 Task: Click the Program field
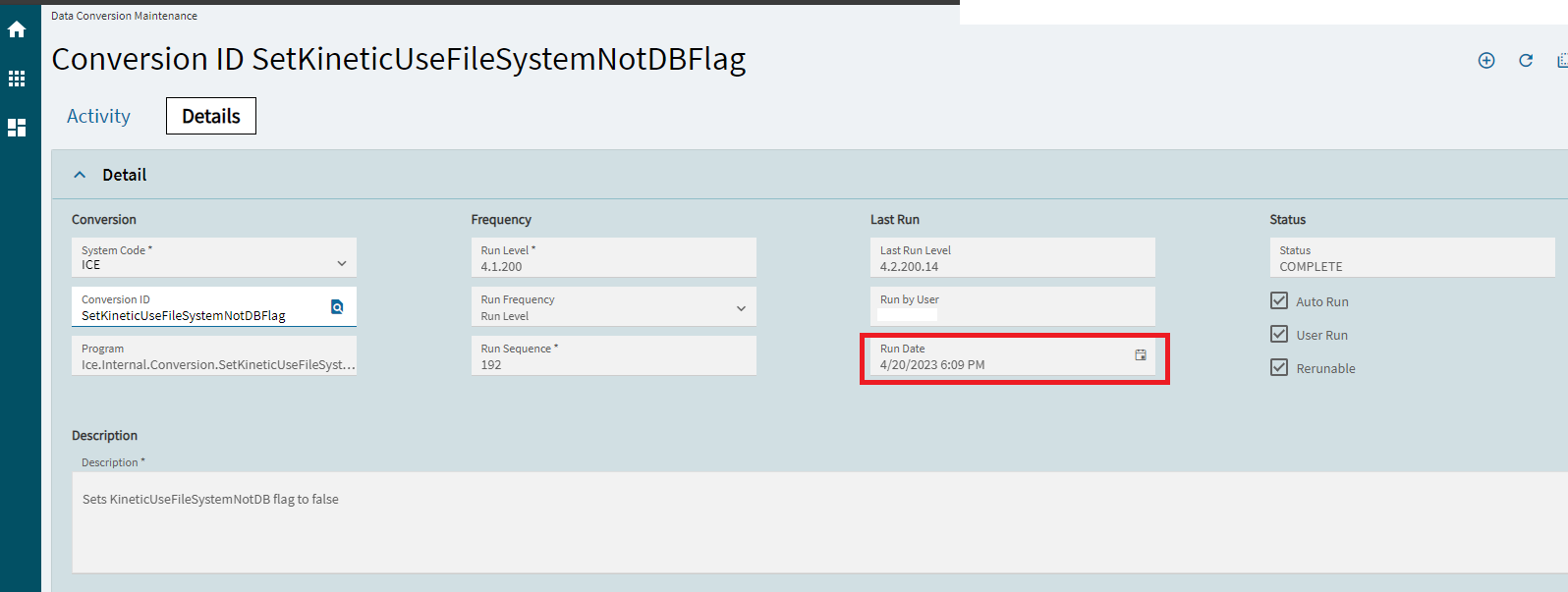point(214,355)
